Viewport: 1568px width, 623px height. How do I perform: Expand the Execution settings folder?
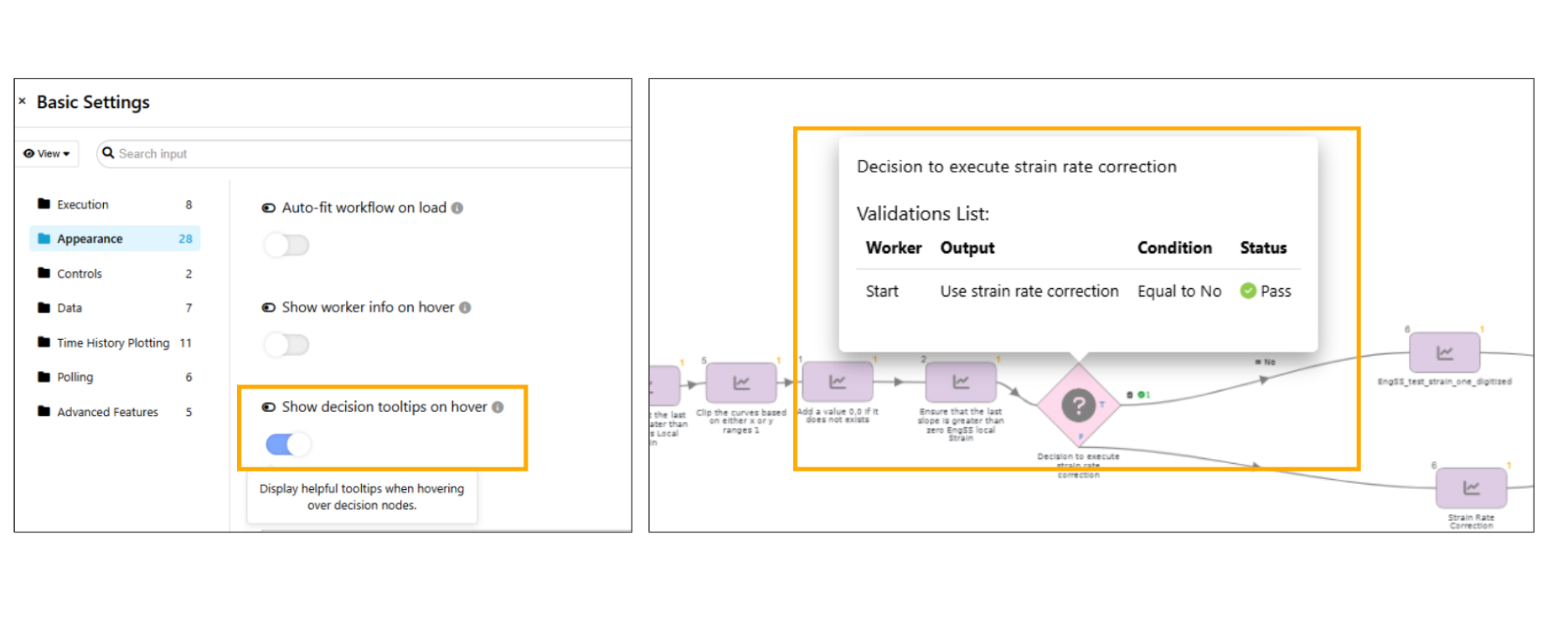pos(83,205)
